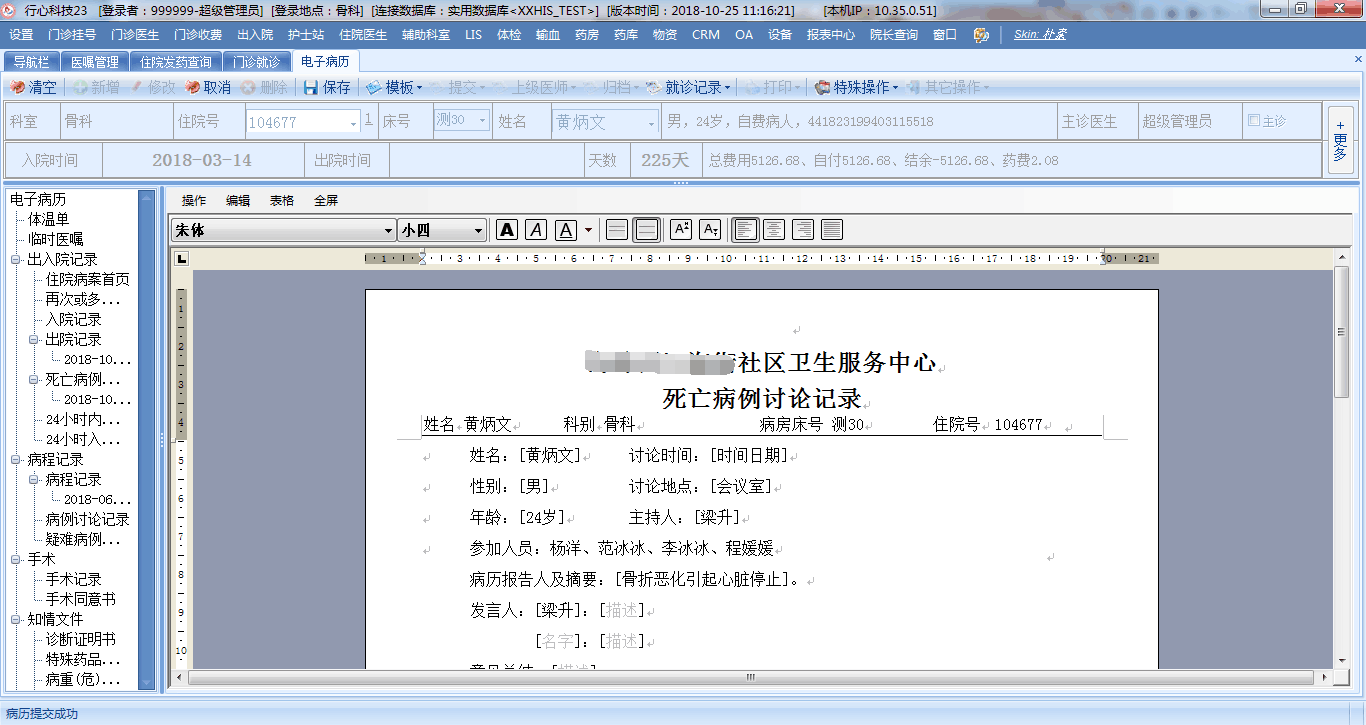Collapse the 出入院记录 tree node
The height and width of the screenshot is (725, 1366).
tap(16, 259)
